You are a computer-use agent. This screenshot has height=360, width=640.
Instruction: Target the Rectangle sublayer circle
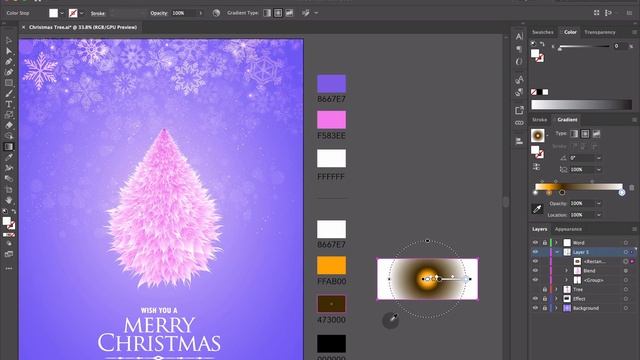(626, 261)
